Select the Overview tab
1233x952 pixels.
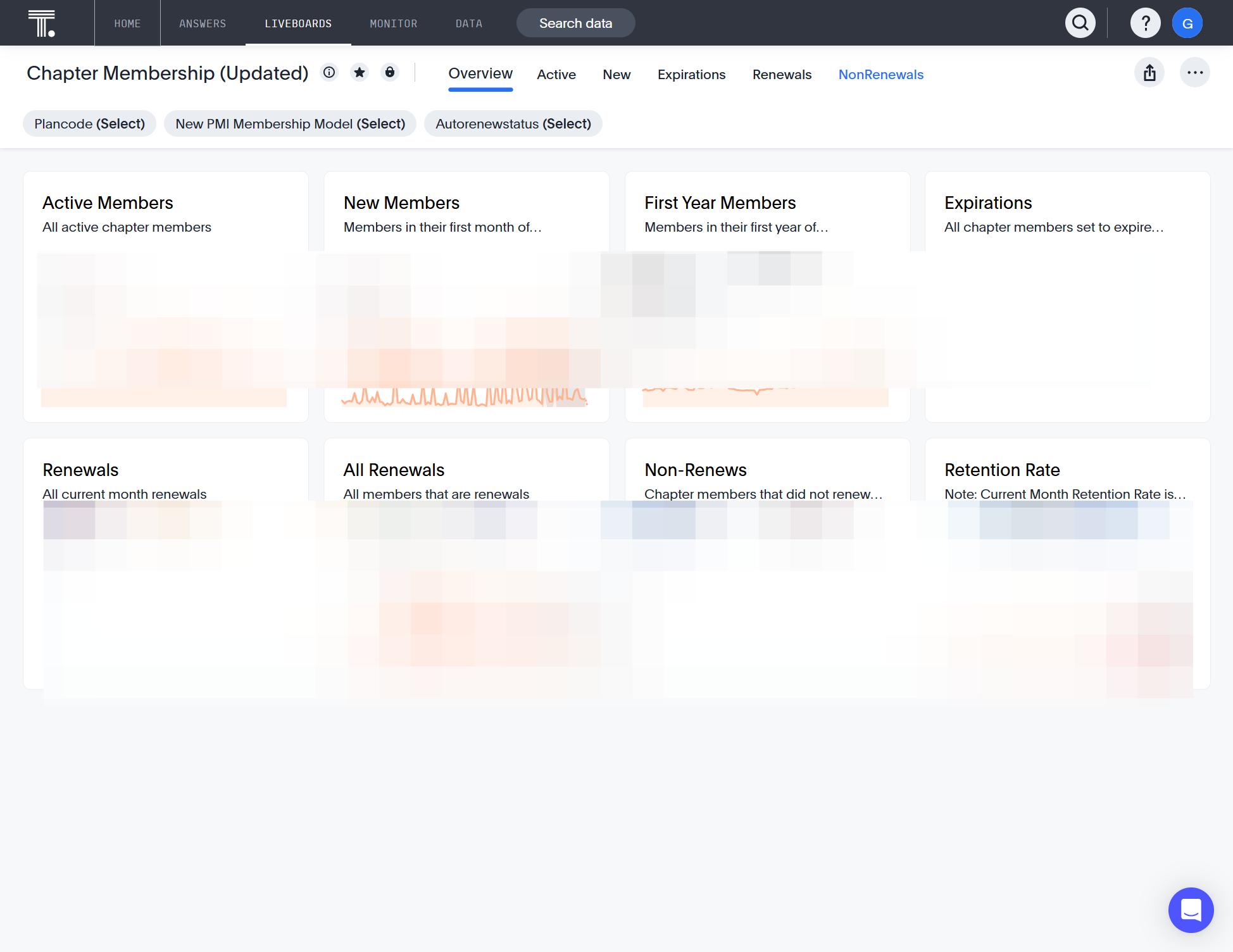[480, 74]
